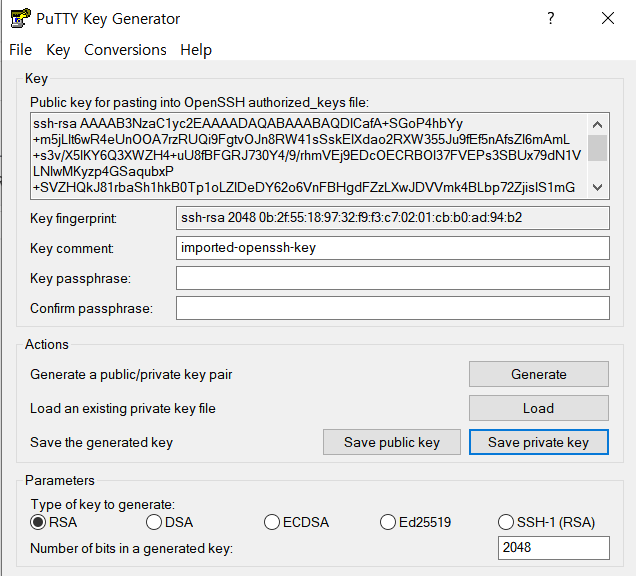Viewport: 636px width, 576px height.
Task: Click the 'Key passphrase:' label
Action: pyautogui.click(x=80, y=278)
